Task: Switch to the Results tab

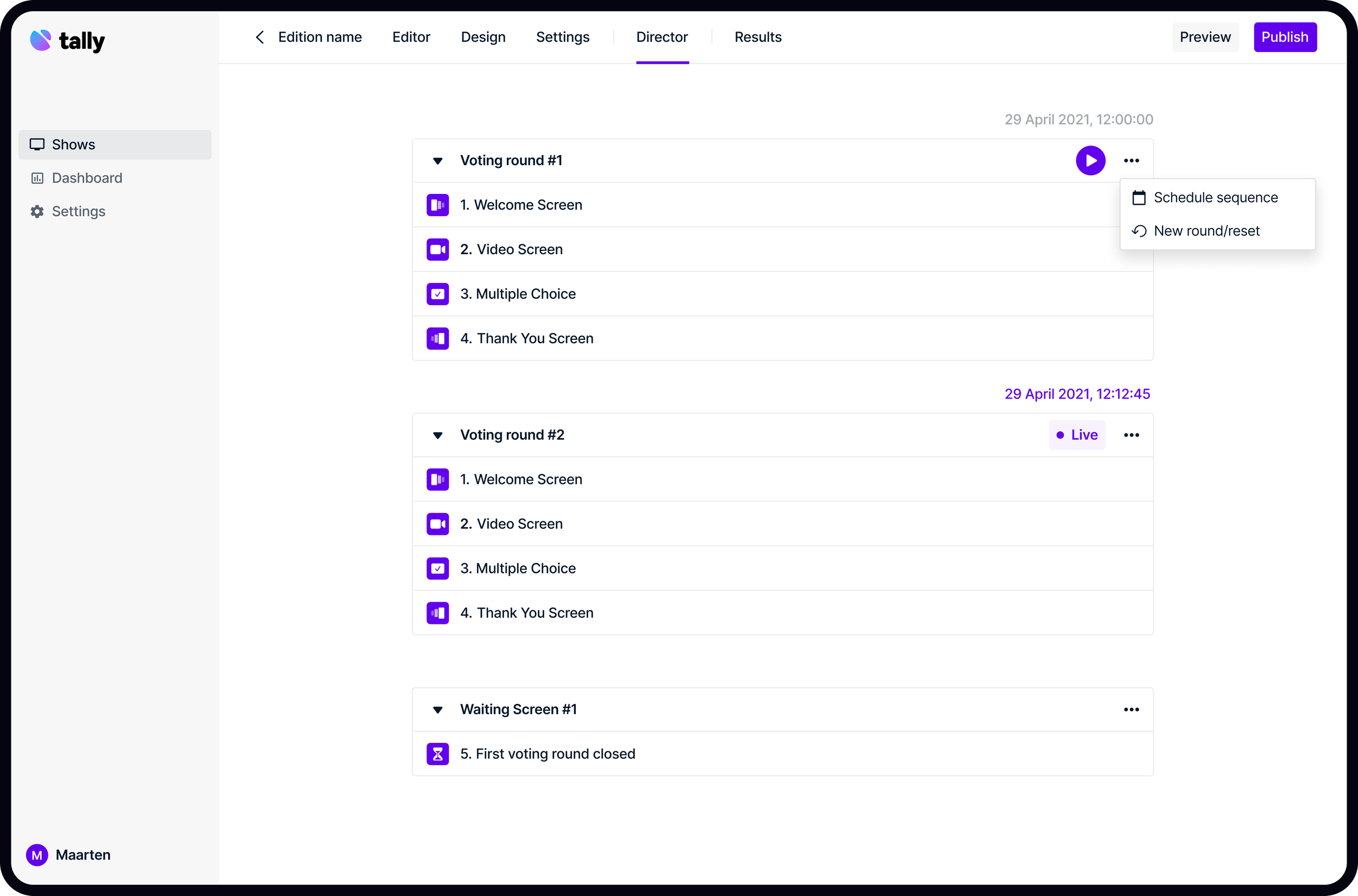Action: [x=757, y=37]
